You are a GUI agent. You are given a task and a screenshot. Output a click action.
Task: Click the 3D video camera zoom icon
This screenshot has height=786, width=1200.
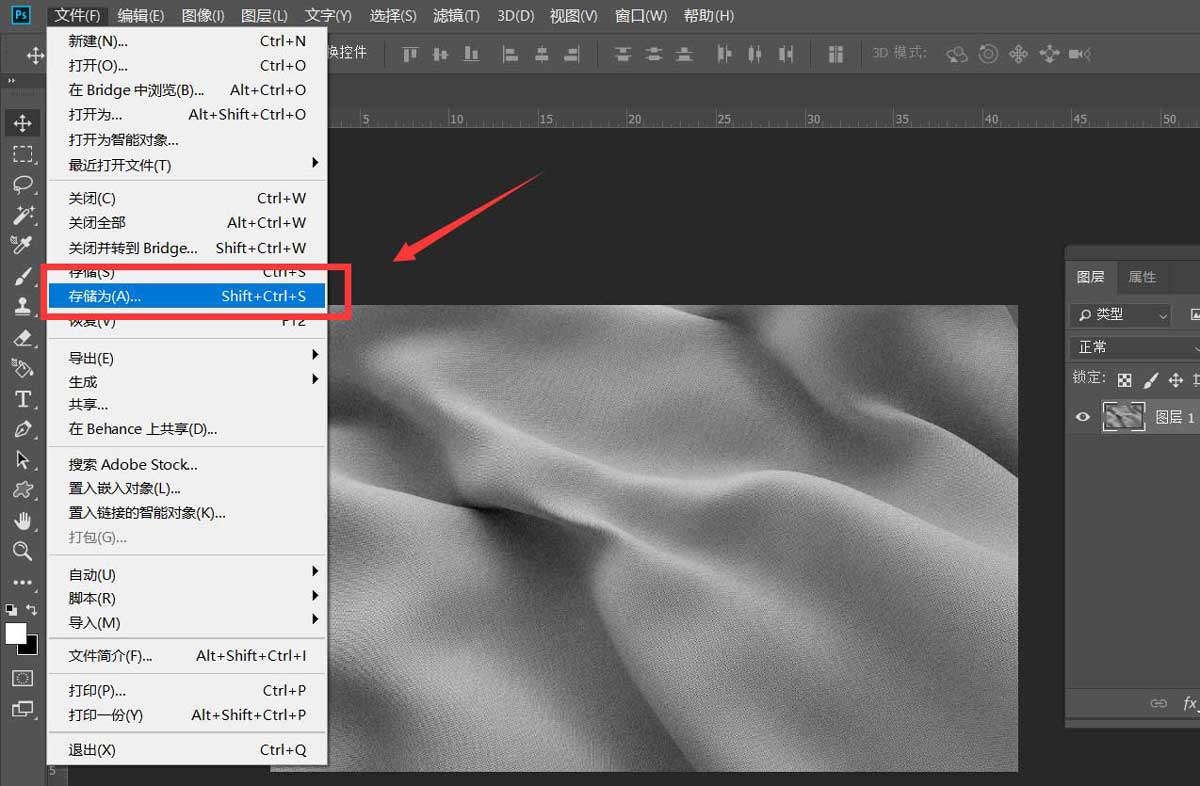pos(1079,54)
